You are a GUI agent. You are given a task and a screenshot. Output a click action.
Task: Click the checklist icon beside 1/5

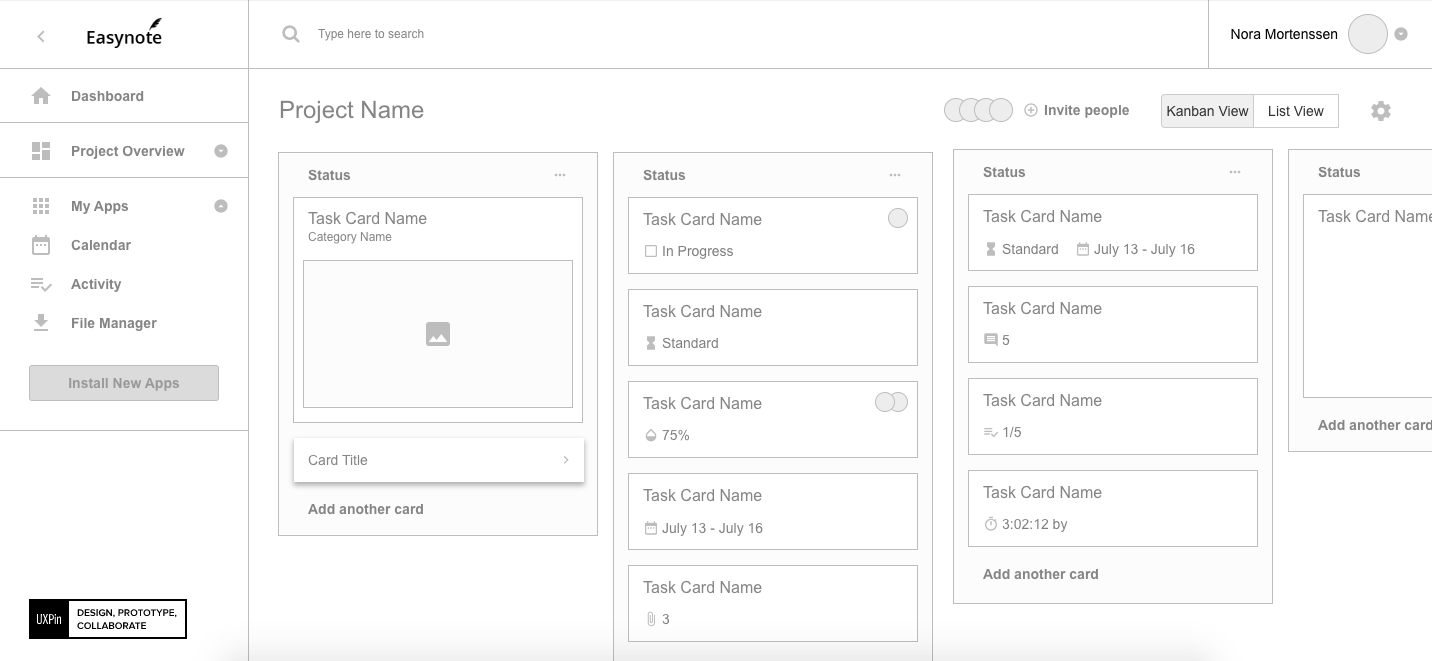click(991, 432)
